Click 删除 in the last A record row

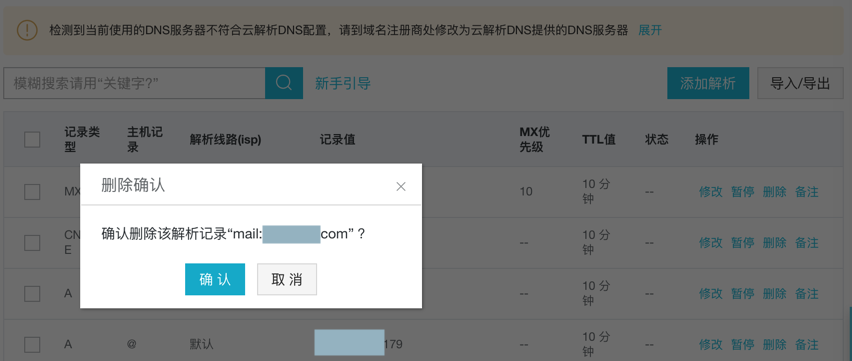774,345
